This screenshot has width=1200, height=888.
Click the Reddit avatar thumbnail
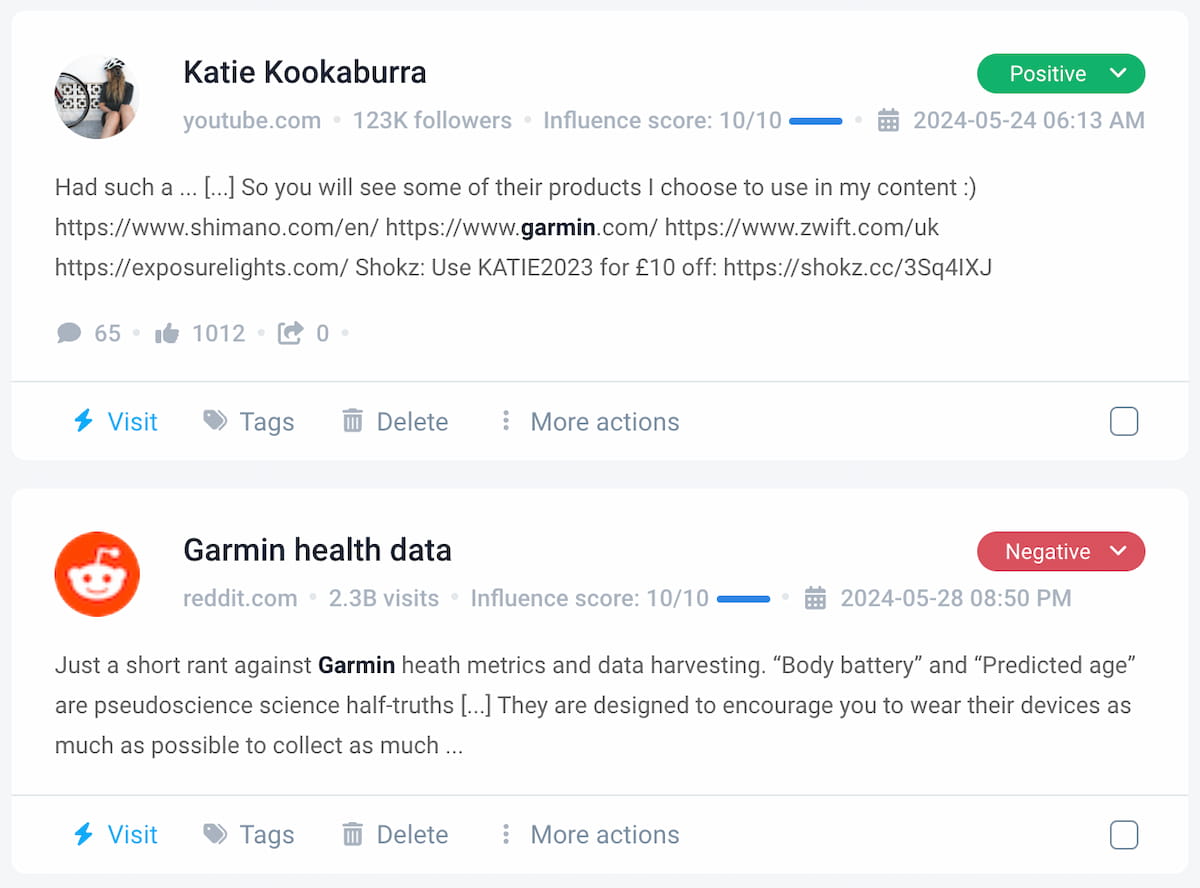[97, 574]
